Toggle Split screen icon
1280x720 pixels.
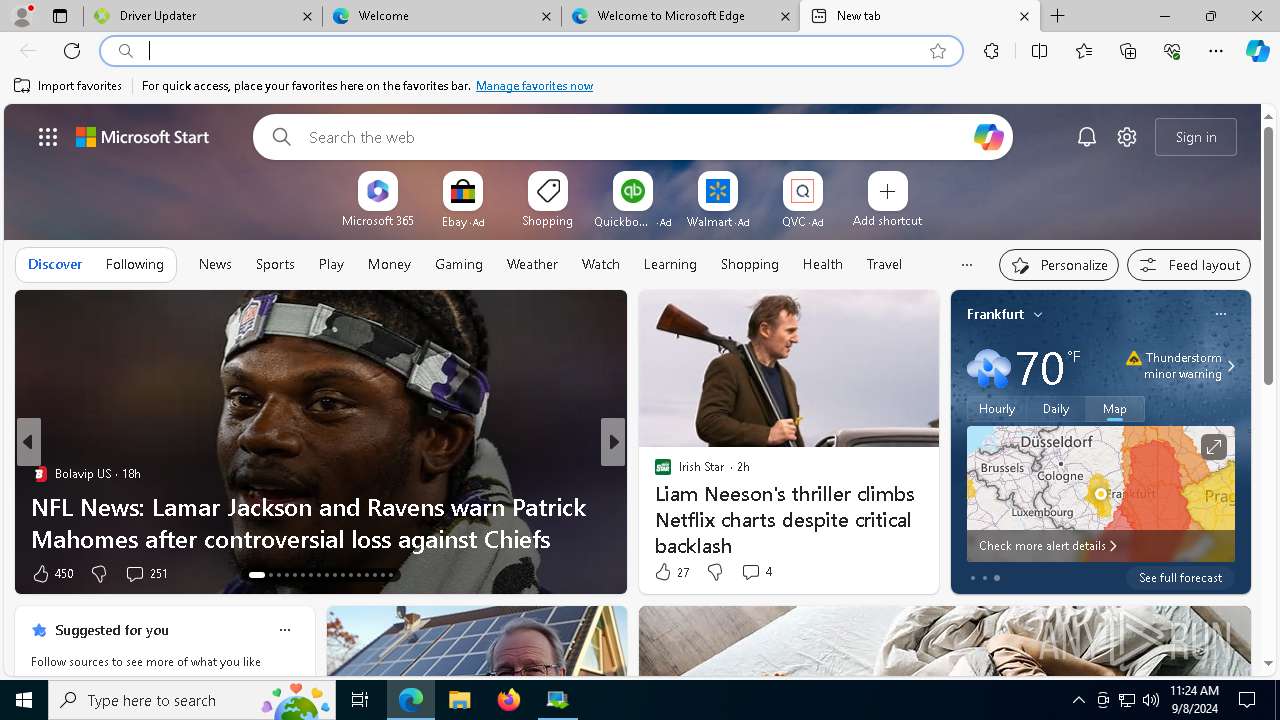(1039, 51)
